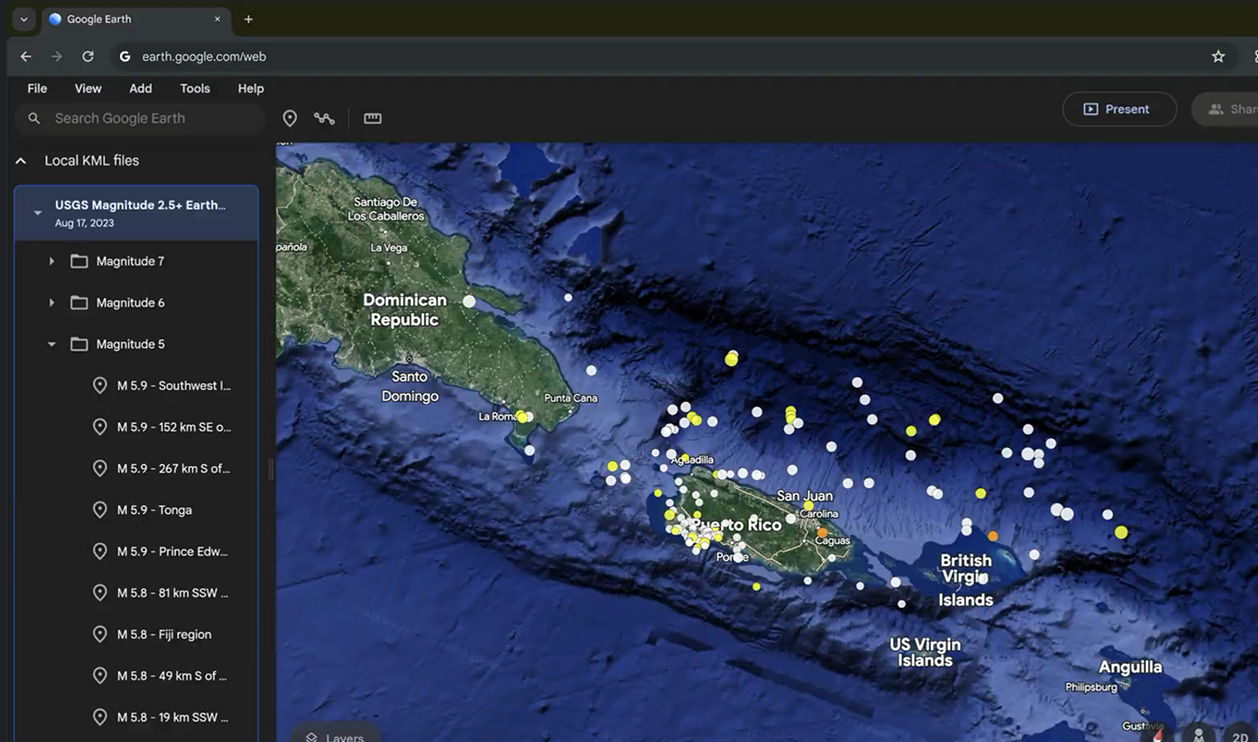
Task: Select the M 5.8 - 19 km SSW row
Action: pos(136,718)
